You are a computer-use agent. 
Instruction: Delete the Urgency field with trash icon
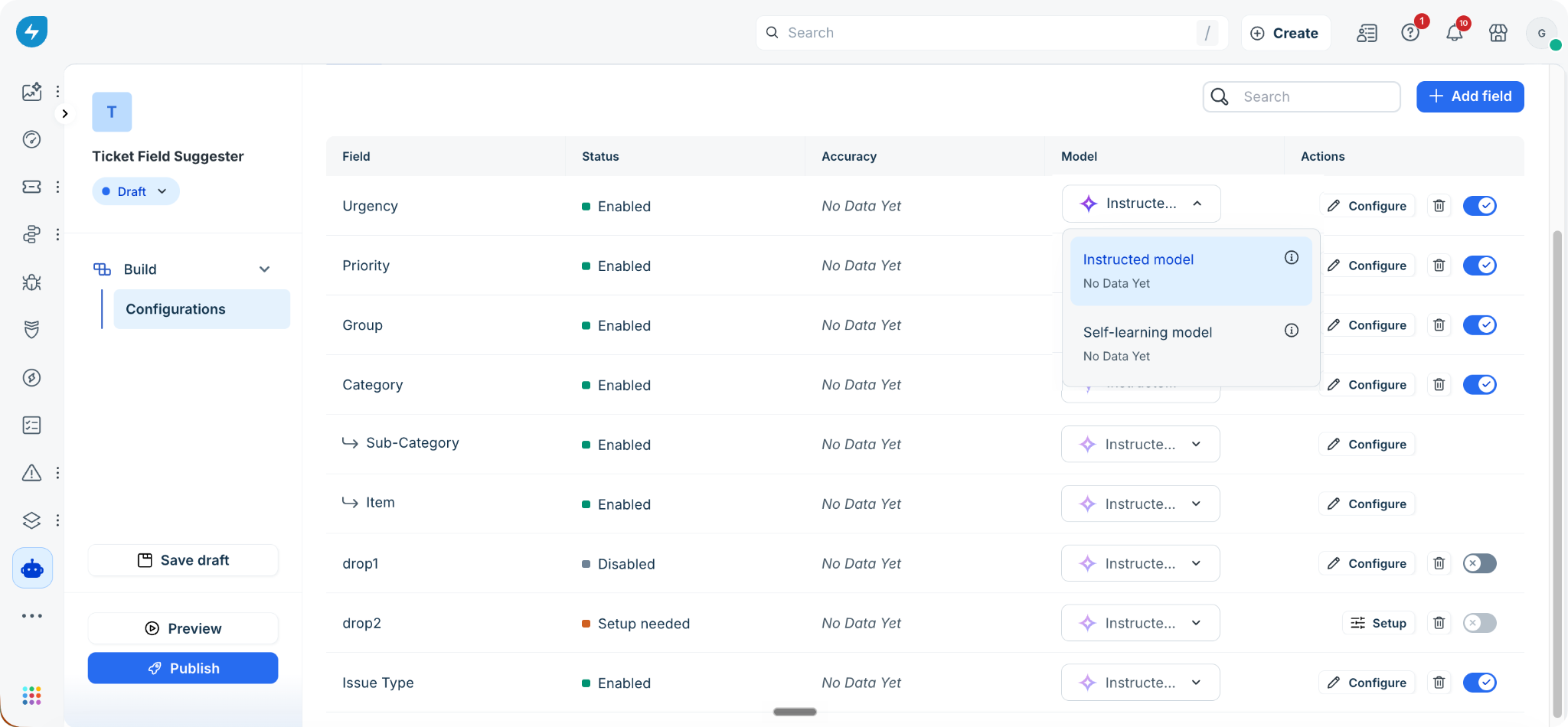click(x=1439, y=206)
